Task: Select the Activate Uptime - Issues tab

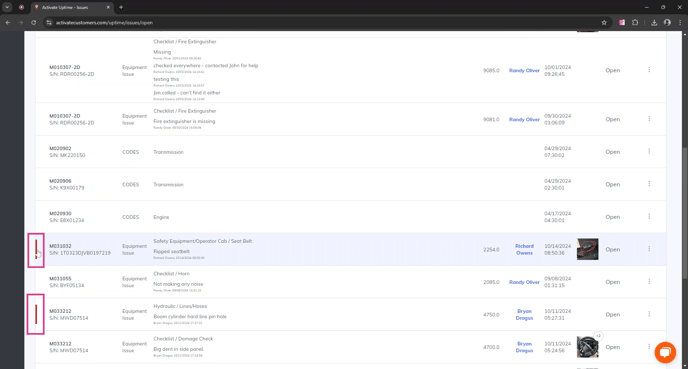Action: click(72, 7)
